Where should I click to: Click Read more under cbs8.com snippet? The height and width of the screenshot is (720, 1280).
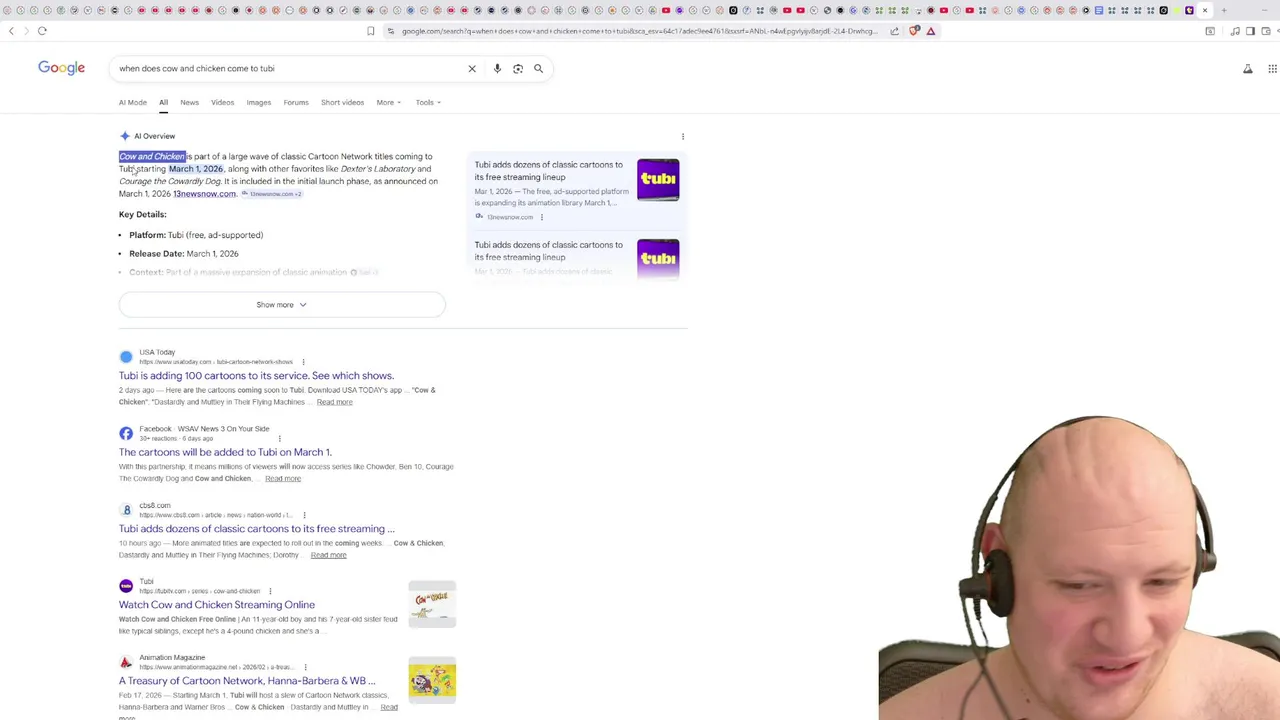click(328, 555)
